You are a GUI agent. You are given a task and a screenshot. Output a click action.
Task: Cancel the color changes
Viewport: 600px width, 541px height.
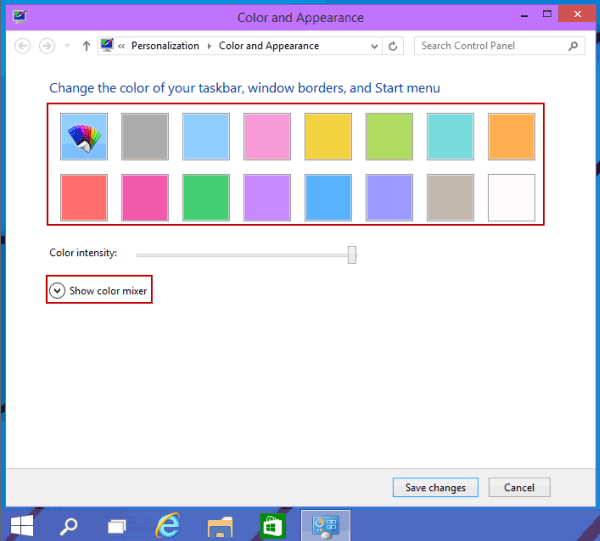pyautogui.click(x=519, y=487)
